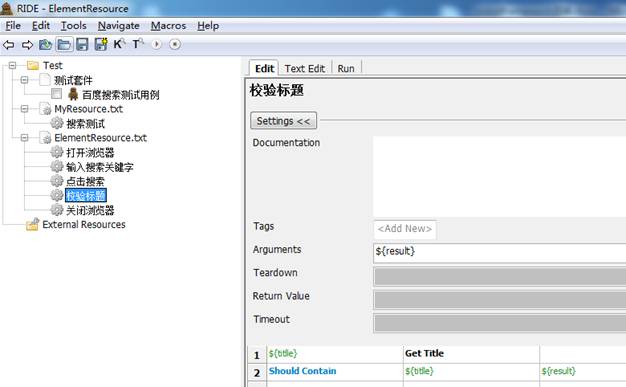
Task: Open the Help menu
Action: (x=208, y=26)
